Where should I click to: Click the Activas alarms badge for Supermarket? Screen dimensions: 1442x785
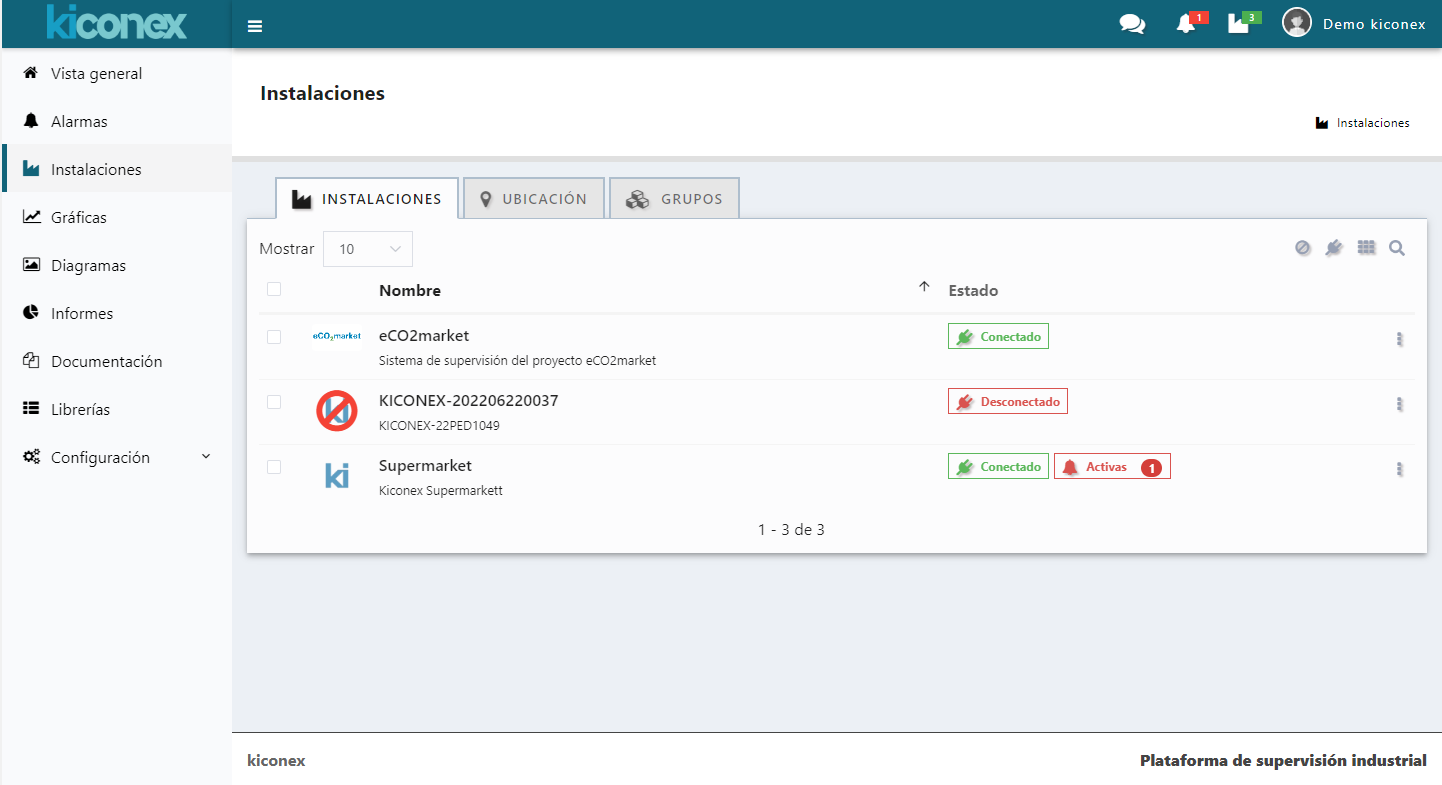point(1112,467)
